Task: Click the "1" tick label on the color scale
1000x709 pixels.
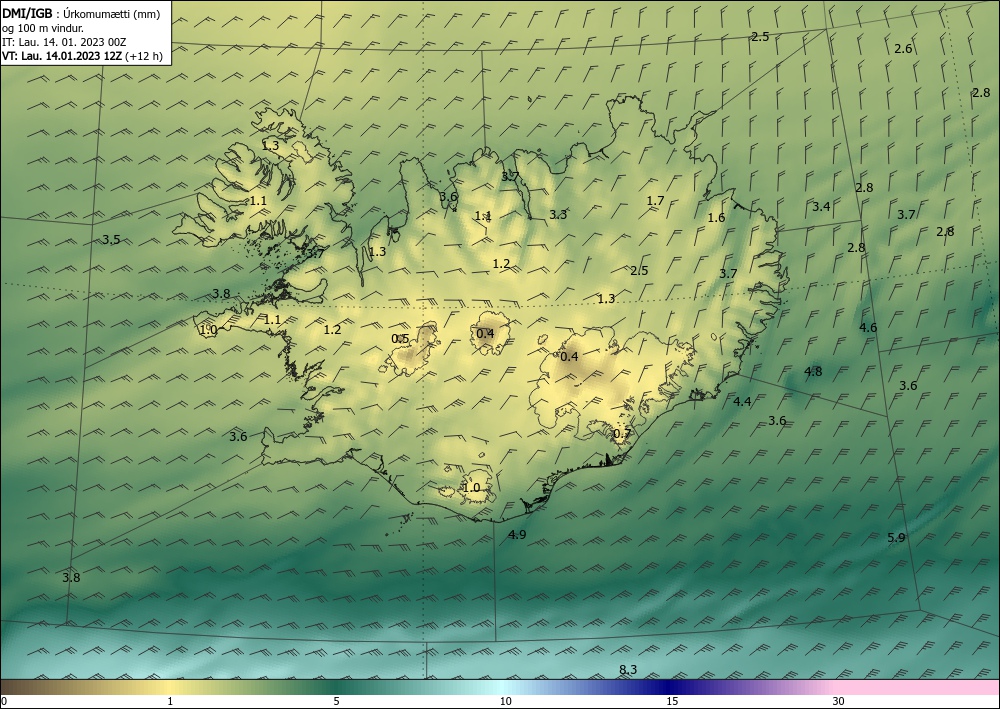Action: click(x=170, y=702)
